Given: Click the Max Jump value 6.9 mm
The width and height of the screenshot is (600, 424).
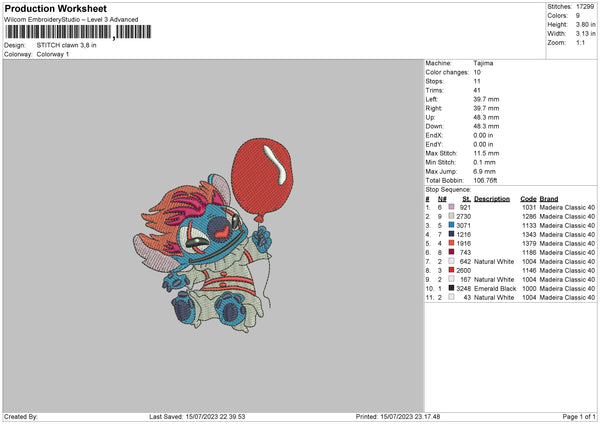Looking at the screenshot, I should coord(484,171).
